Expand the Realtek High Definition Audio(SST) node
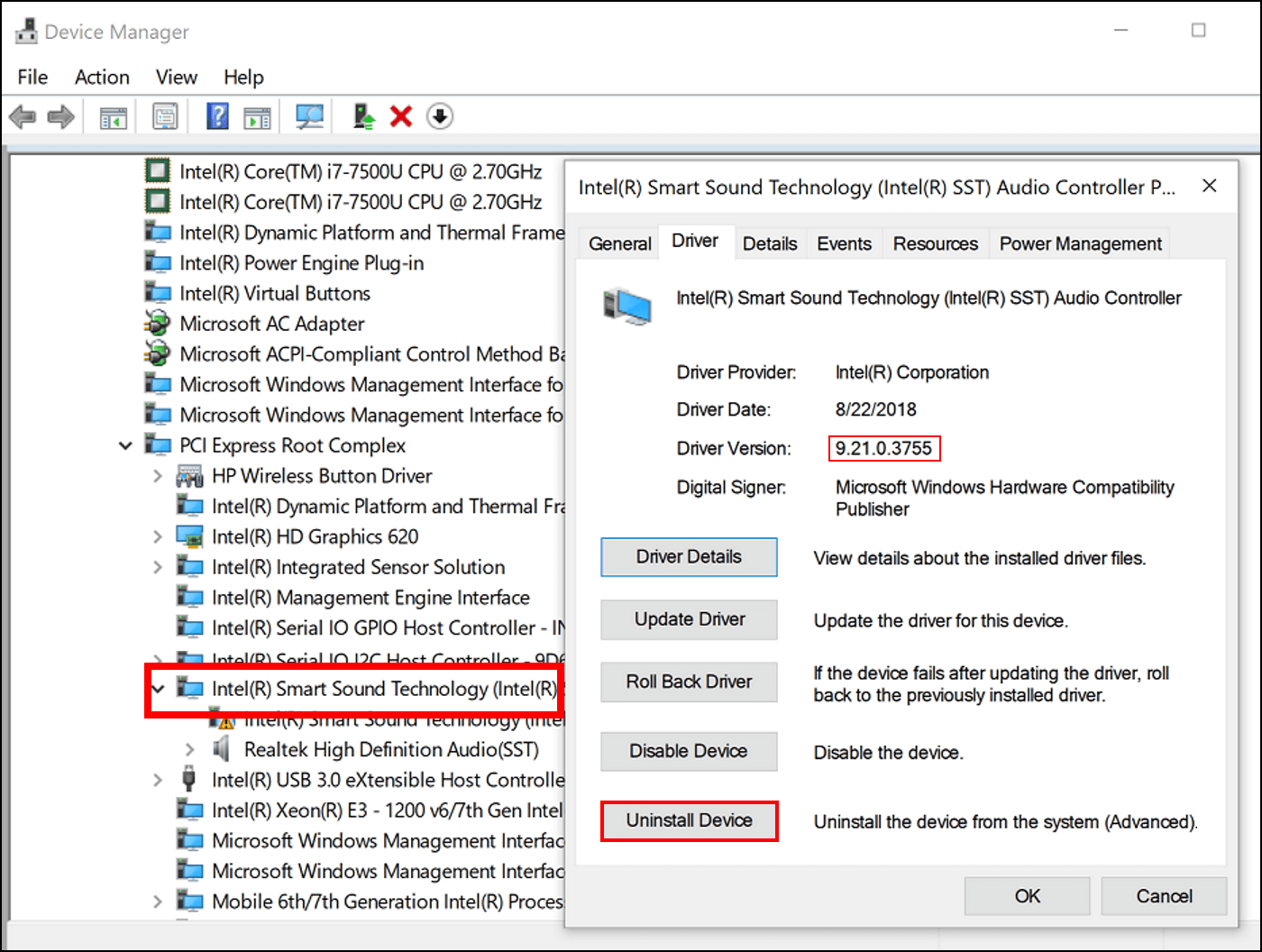 [190, 749]
